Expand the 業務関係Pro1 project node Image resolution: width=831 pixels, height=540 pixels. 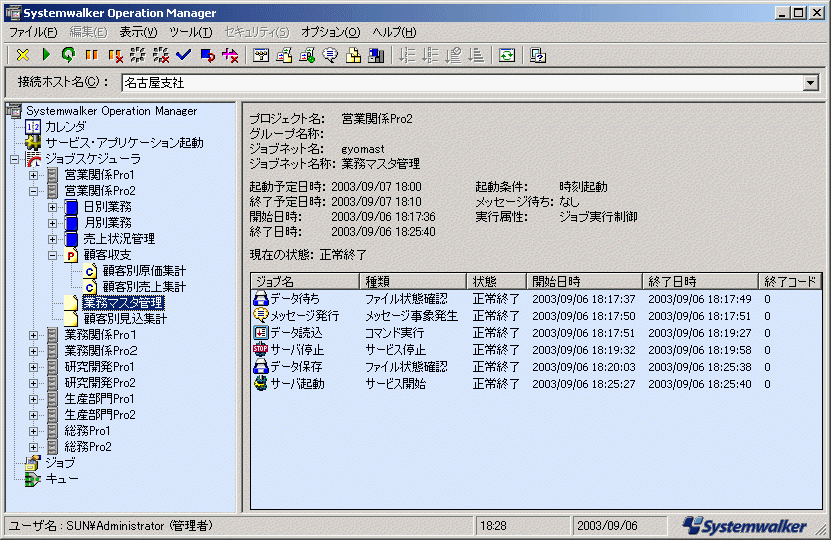pyautogui.click(x=33, y=335)
